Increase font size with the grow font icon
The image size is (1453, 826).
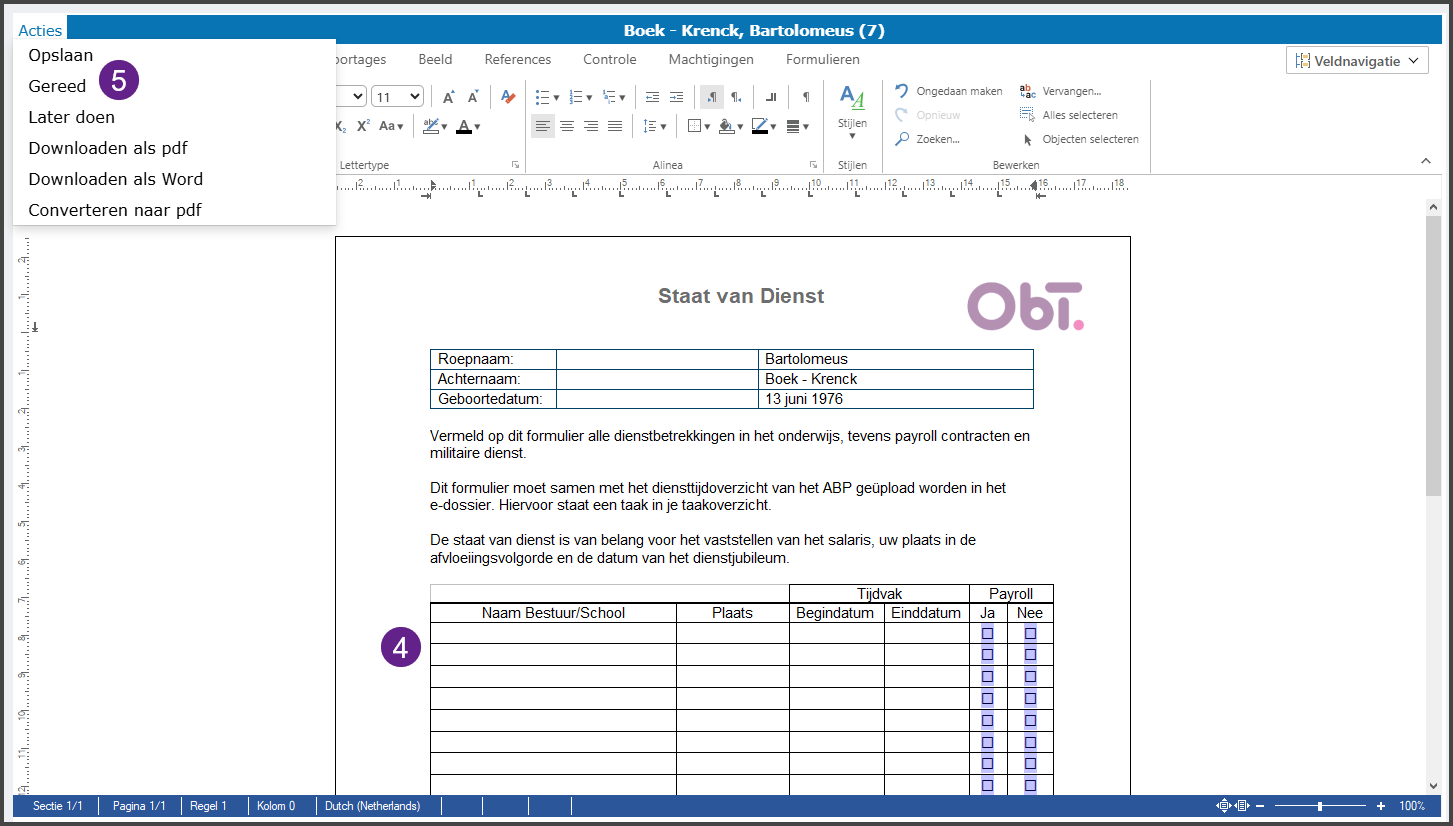point(448,97)
